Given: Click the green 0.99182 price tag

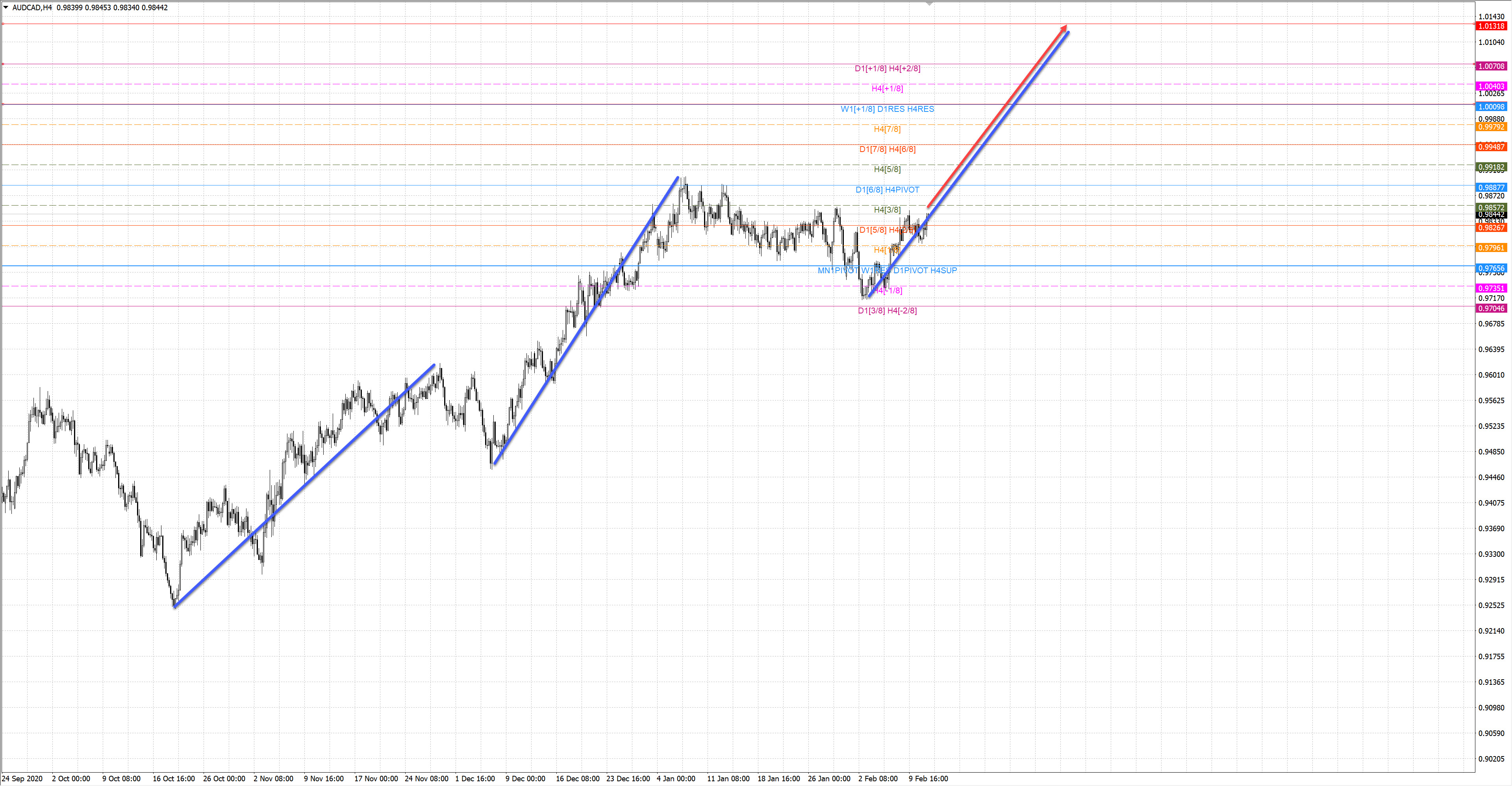Looking at the screenshot, I should point(1491,167).
